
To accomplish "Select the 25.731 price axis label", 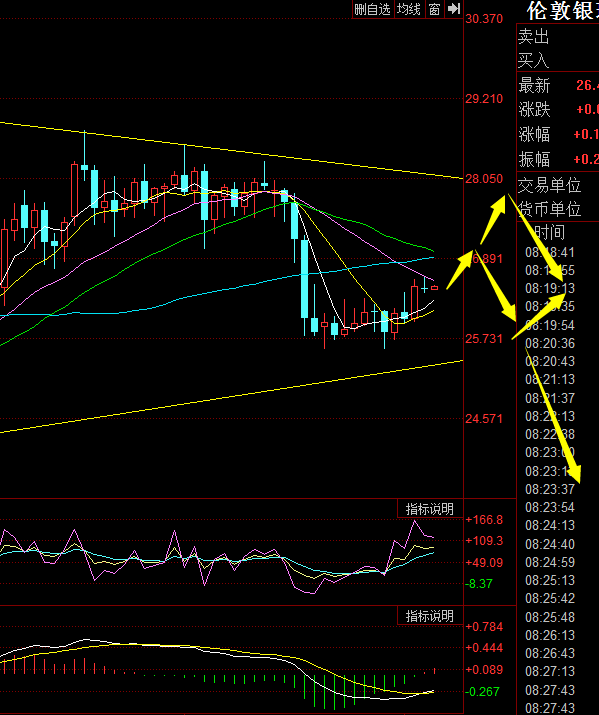I will click(x=484, y=338).
